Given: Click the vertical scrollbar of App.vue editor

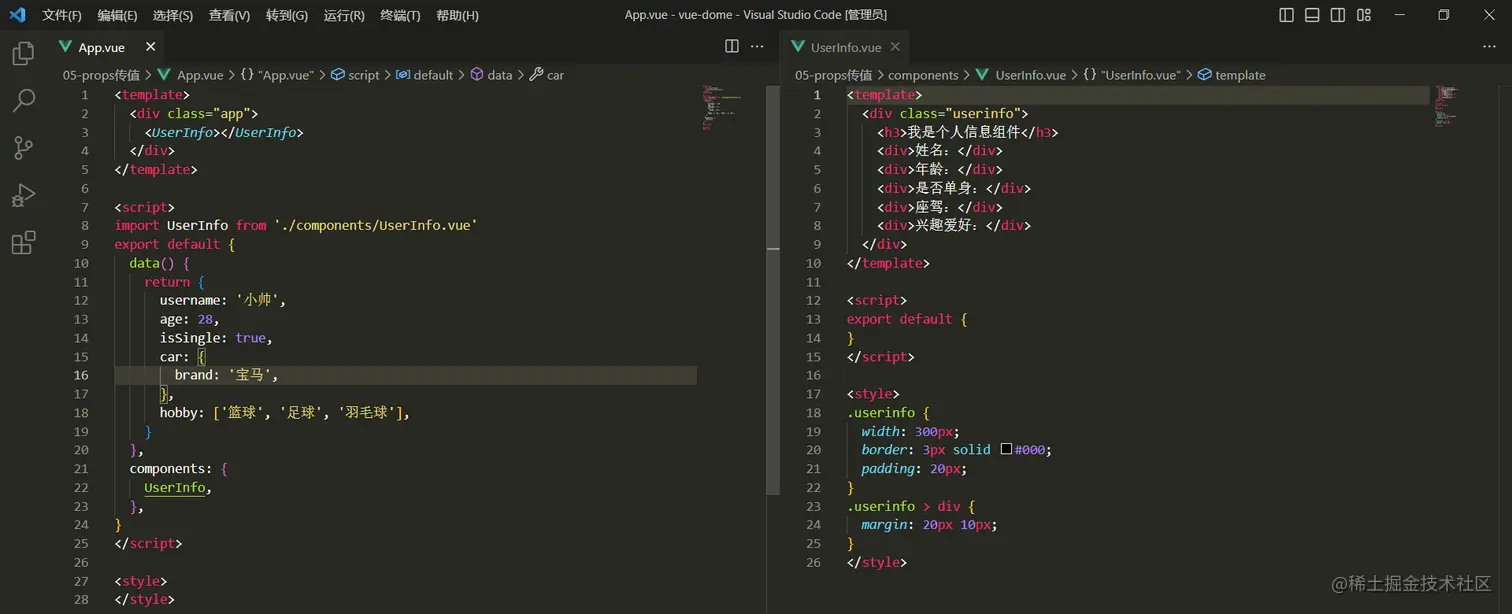Looking at the screenshot, I should pos(773,290).
